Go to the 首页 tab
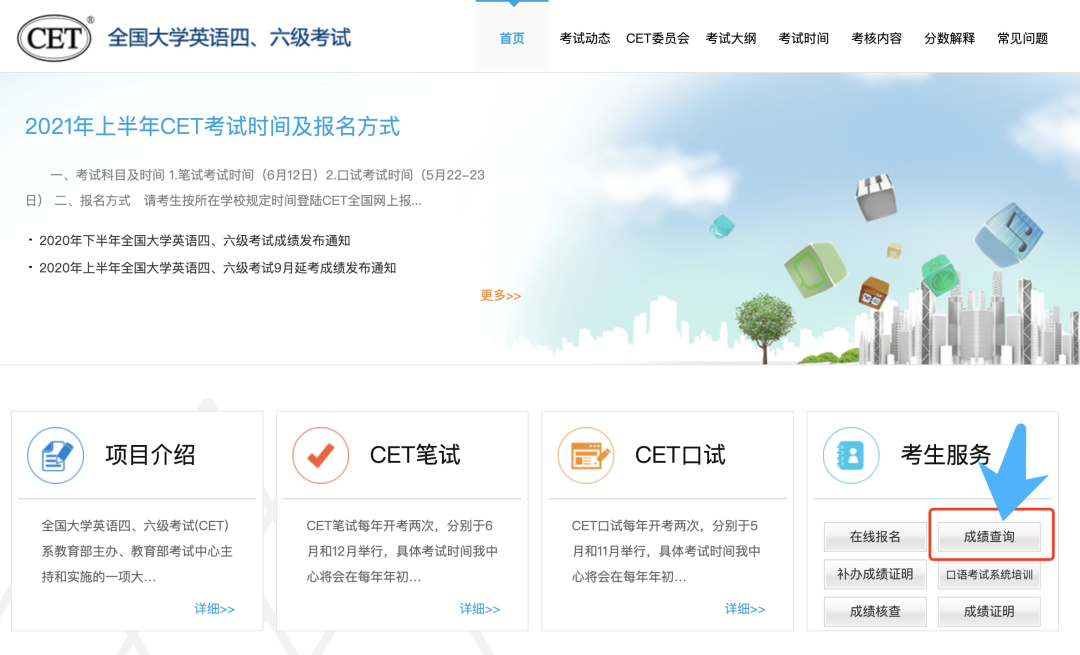 point(512,39)
